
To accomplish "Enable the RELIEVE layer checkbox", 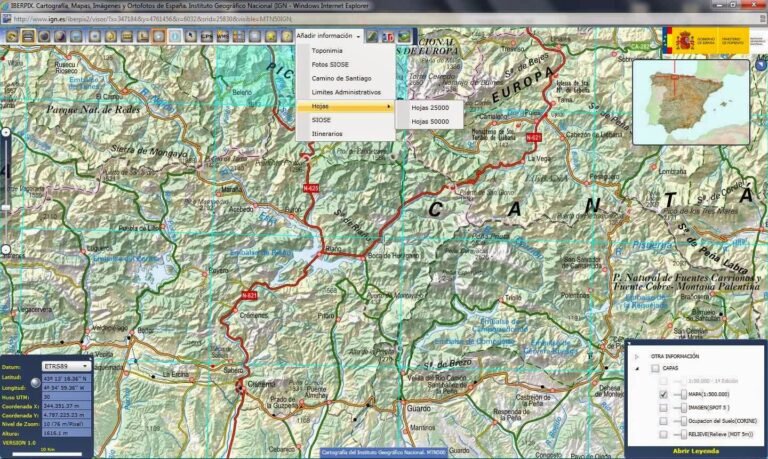I will coord(663,435).
